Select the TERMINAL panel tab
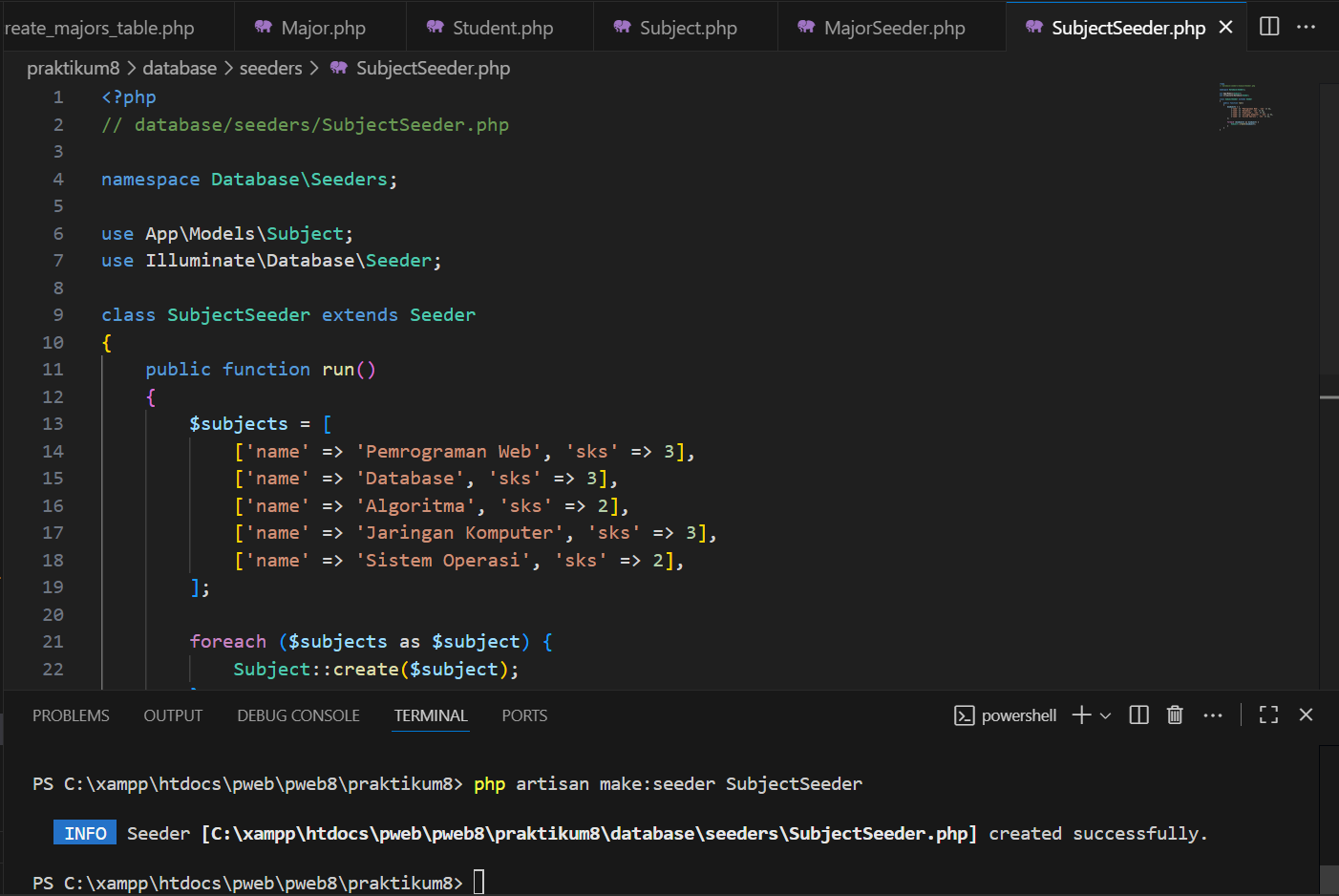 point(431,715)
